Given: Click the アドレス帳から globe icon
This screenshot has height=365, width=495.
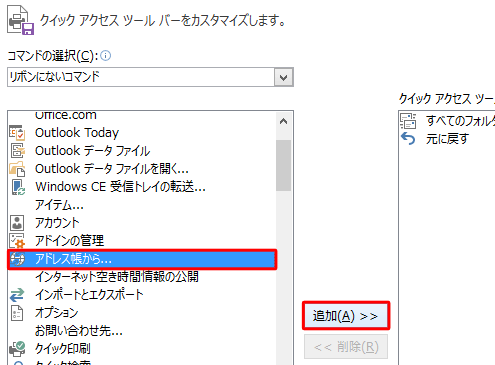Looking at the screenshot, I should (x=17, y=259).
